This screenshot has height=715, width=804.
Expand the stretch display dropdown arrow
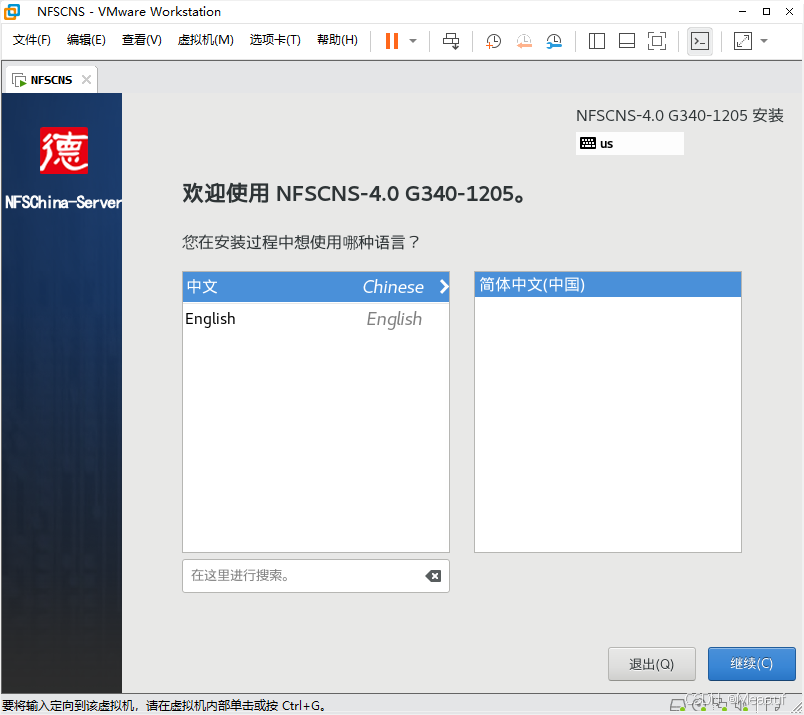click(764, 41)
